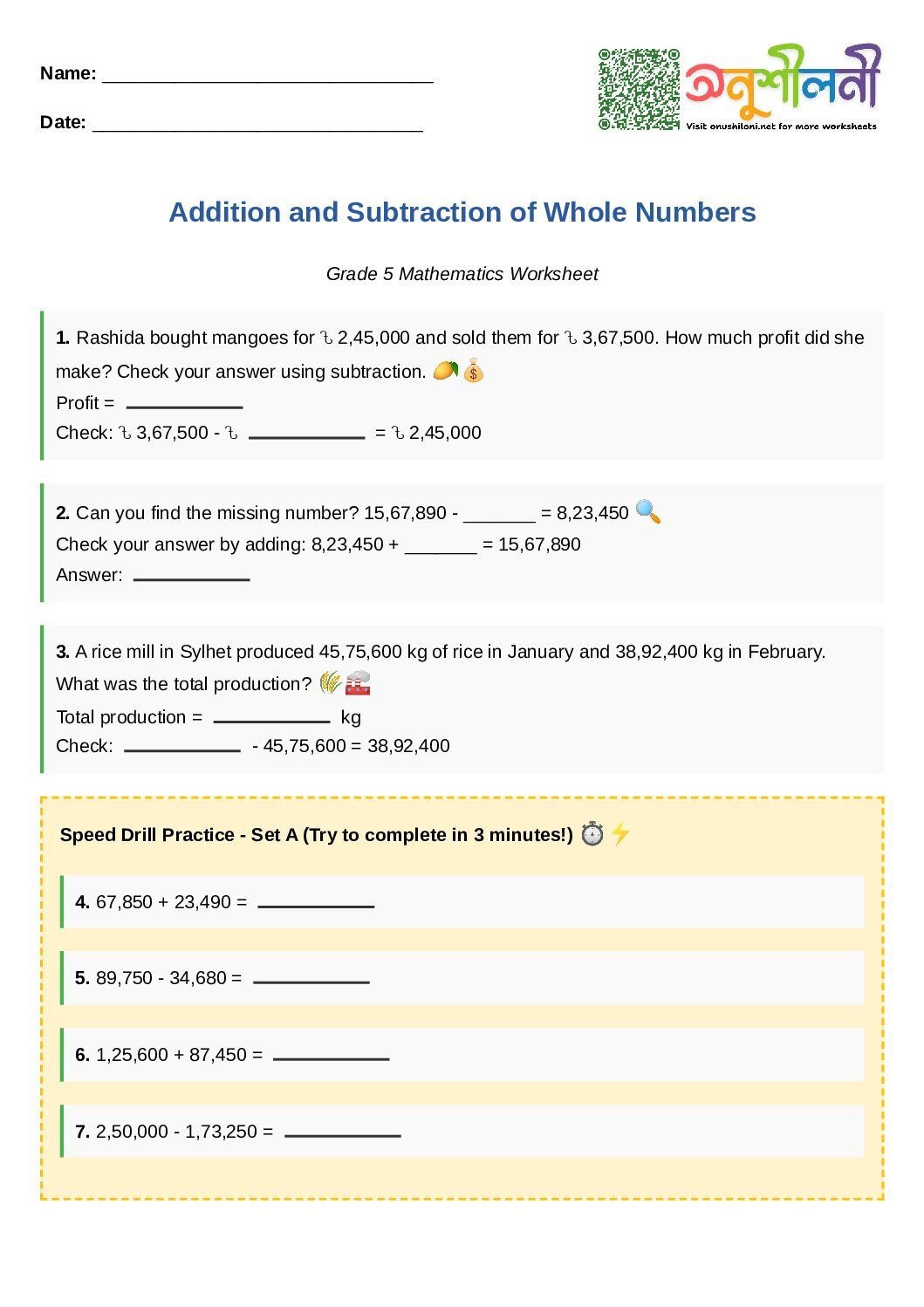Click the question 2 Answer blank

point(192,576)
